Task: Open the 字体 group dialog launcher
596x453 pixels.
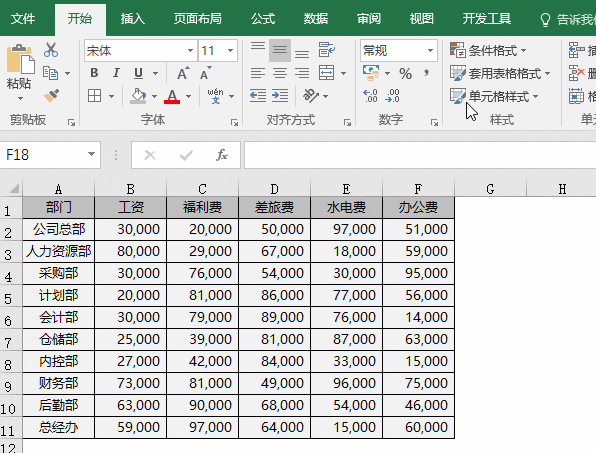Action: [234, 122]
